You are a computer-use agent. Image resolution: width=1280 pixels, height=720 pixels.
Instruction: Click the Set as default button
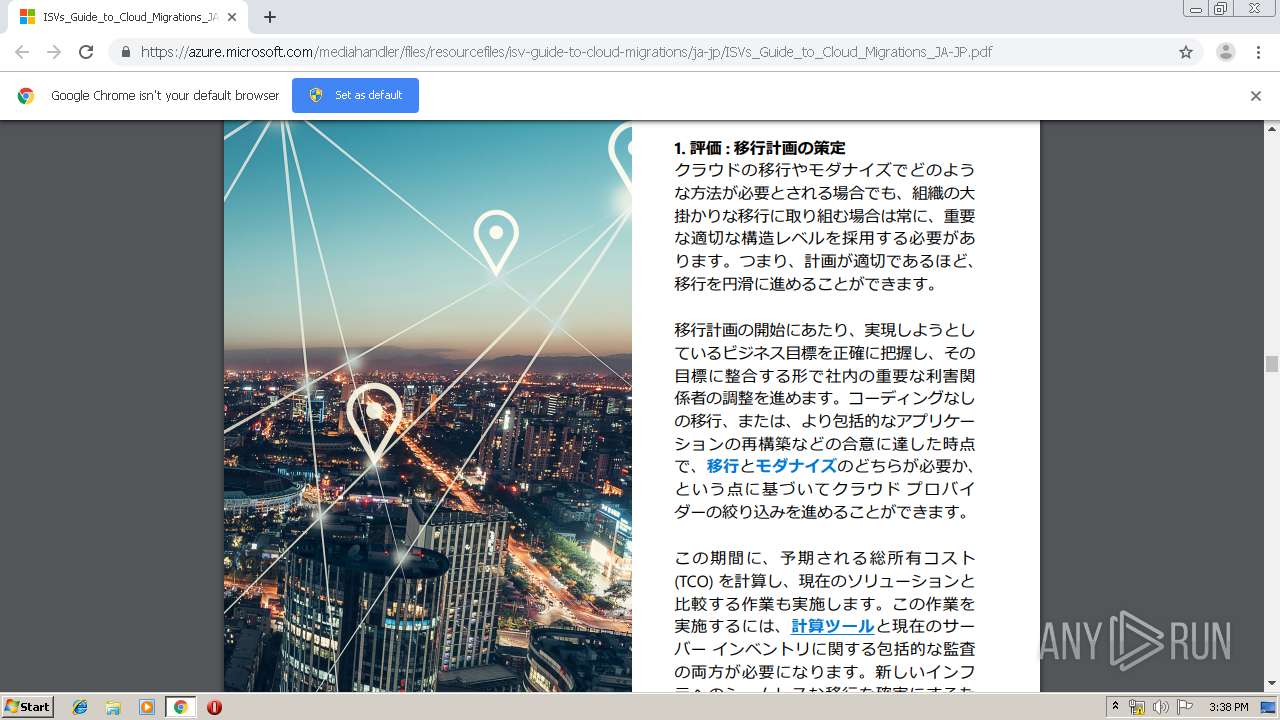(x=355, y=95)
